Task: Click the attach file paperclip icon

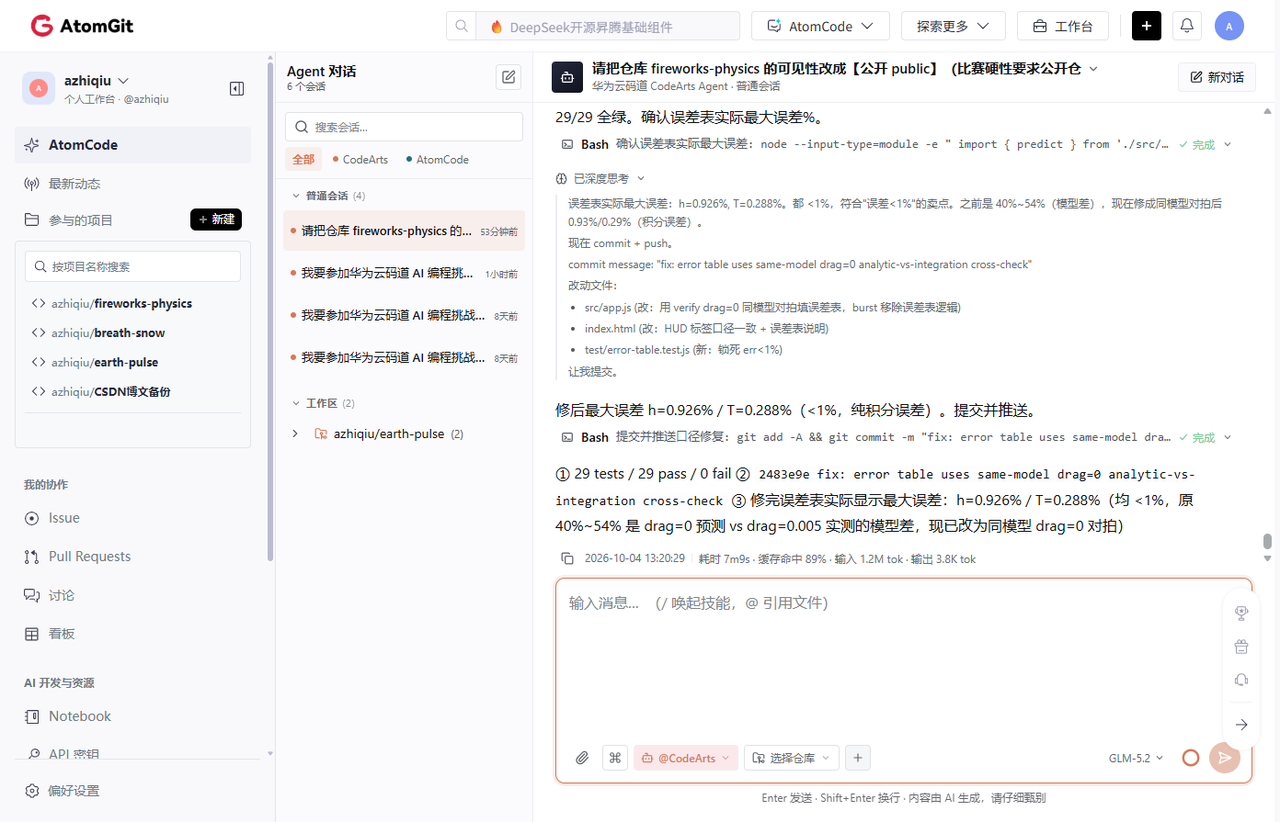Action: click(582, 758)
